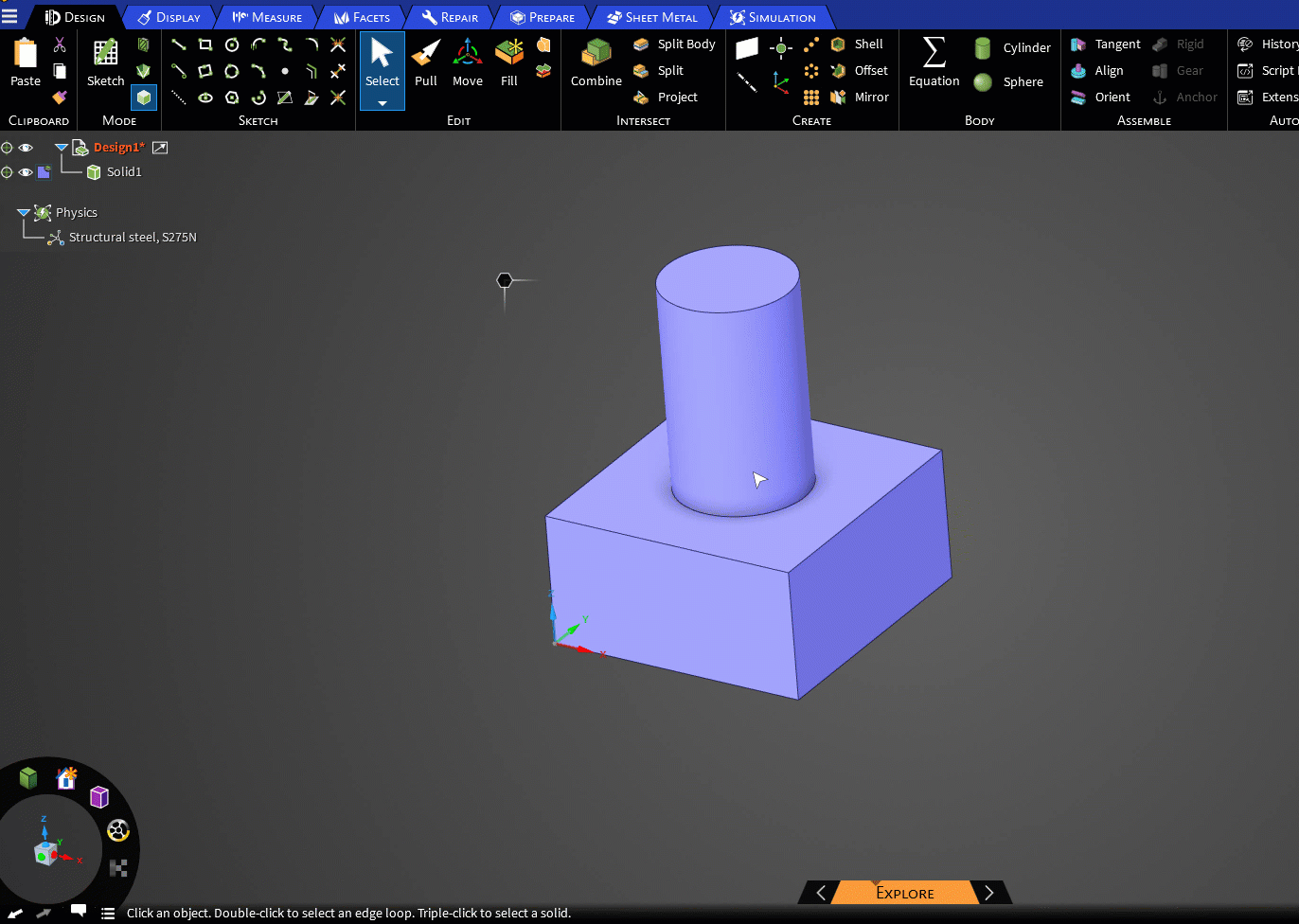The width and height of the screenshot is (1299, 924).
Task: Switch to the Sheet Metal tab
Action: coord(651,16)
